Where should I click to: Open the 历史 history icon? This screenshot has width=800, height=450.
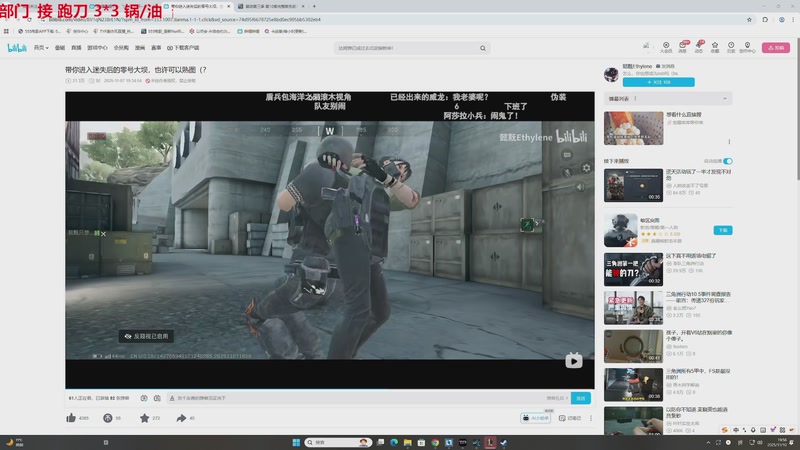point(731,47)
